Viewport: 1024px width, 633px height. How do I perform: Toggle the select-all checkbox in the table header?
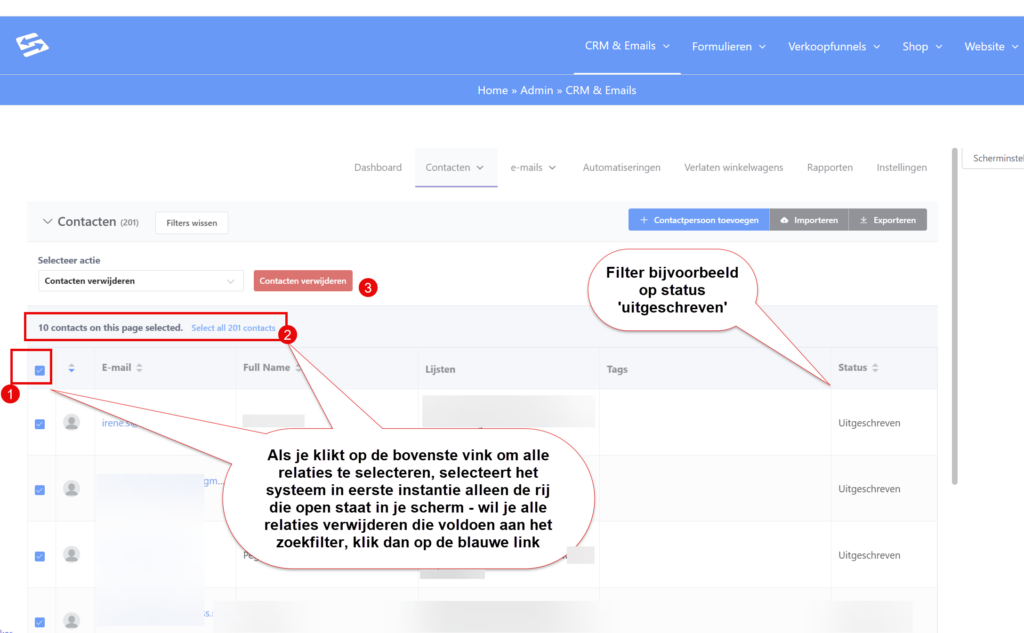40,370
